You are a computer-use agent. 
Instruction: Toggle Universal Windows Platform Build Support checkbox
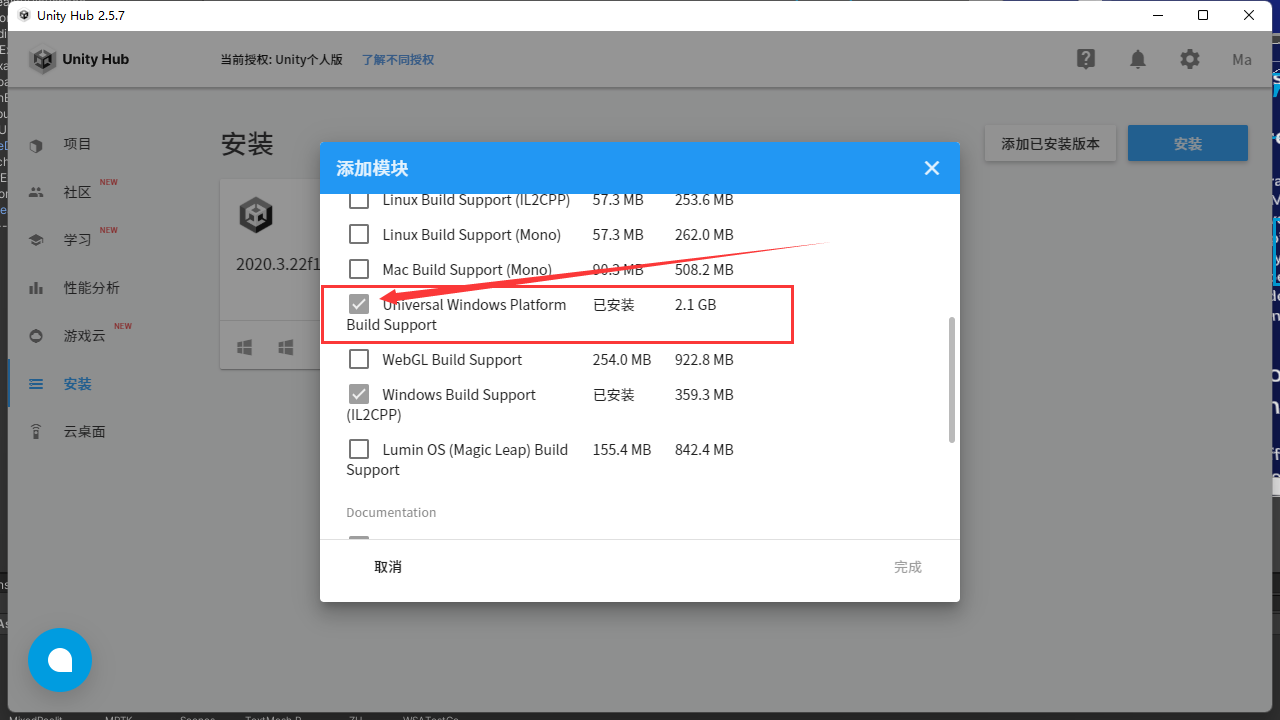[x=359, y=304]
